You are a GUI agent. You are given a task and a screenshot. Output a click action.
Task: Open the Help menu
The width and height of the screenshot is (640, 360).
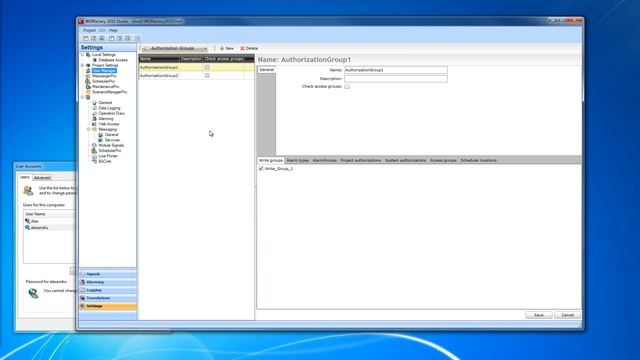coord(113,30)
